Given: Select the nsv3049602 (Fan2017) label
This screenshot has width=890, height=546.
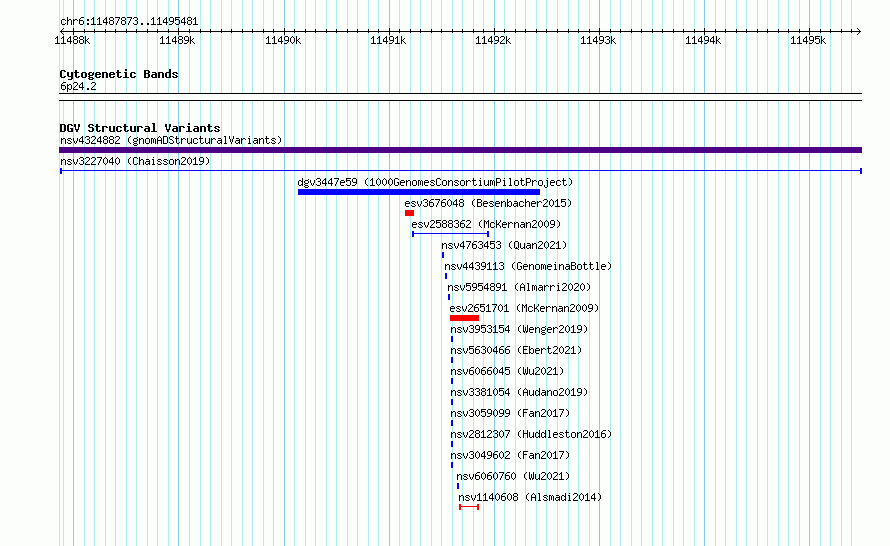Looking at the screenshot, I should click(510, 455).
